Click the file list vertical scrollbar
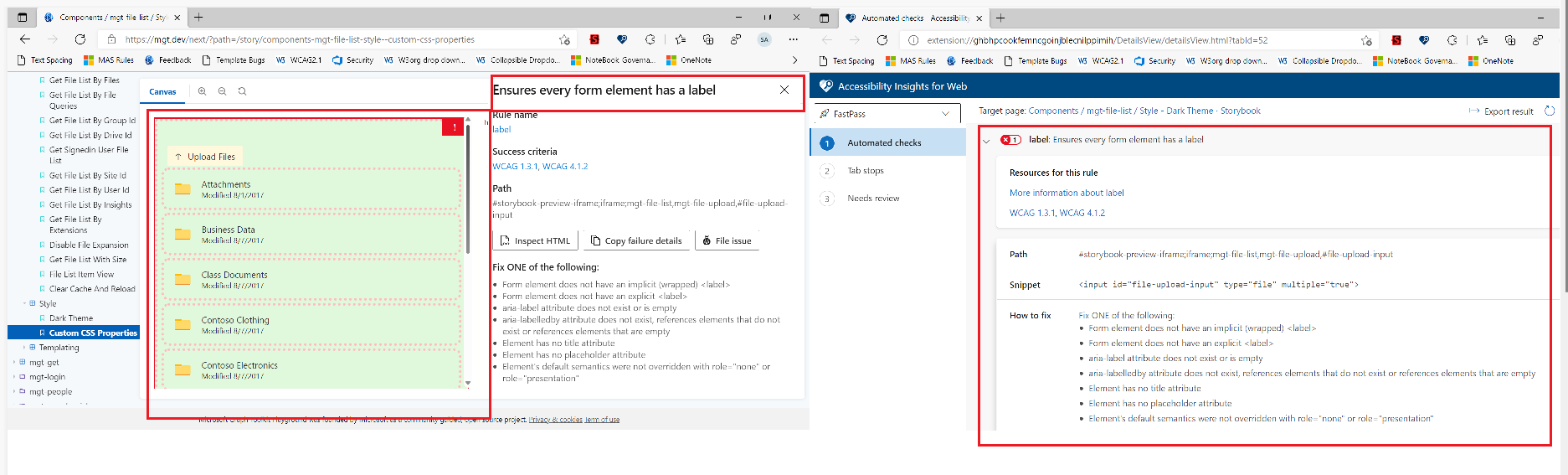Image resolution: width=1568 pixels, height=475 pixels. [x=468, y=188]
